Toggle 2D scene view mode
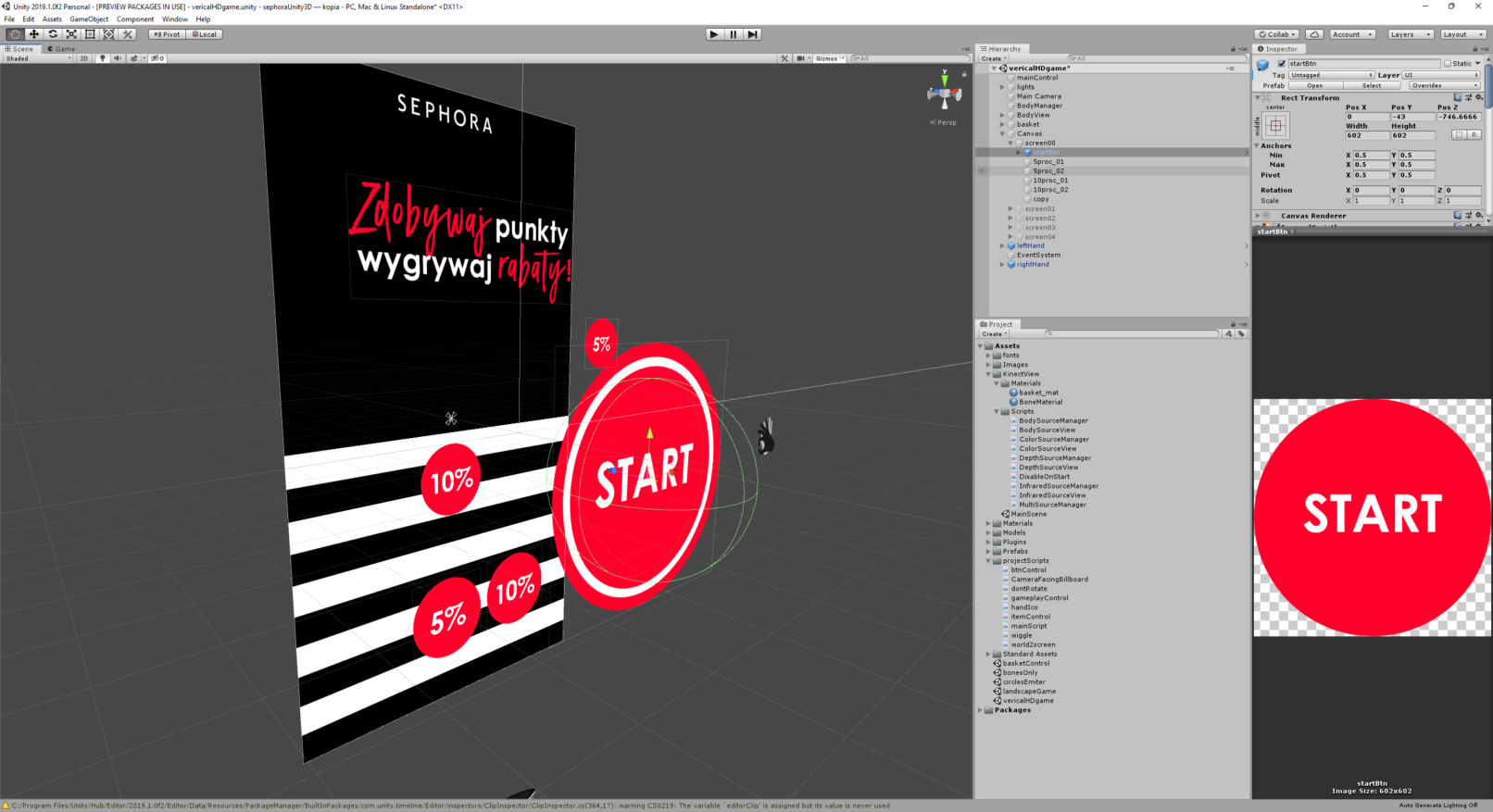 pyautogui.click(x=83, y=58)
